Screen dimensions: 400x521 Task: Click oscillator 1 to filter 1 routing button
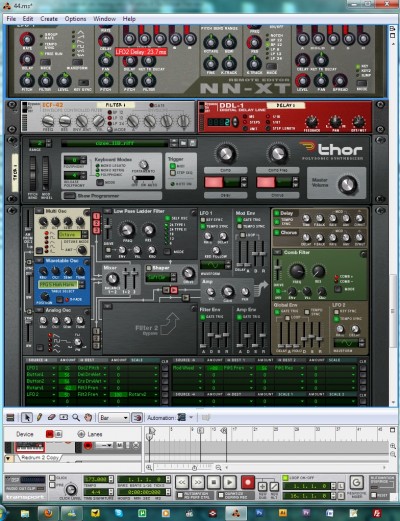click(96, 216)
